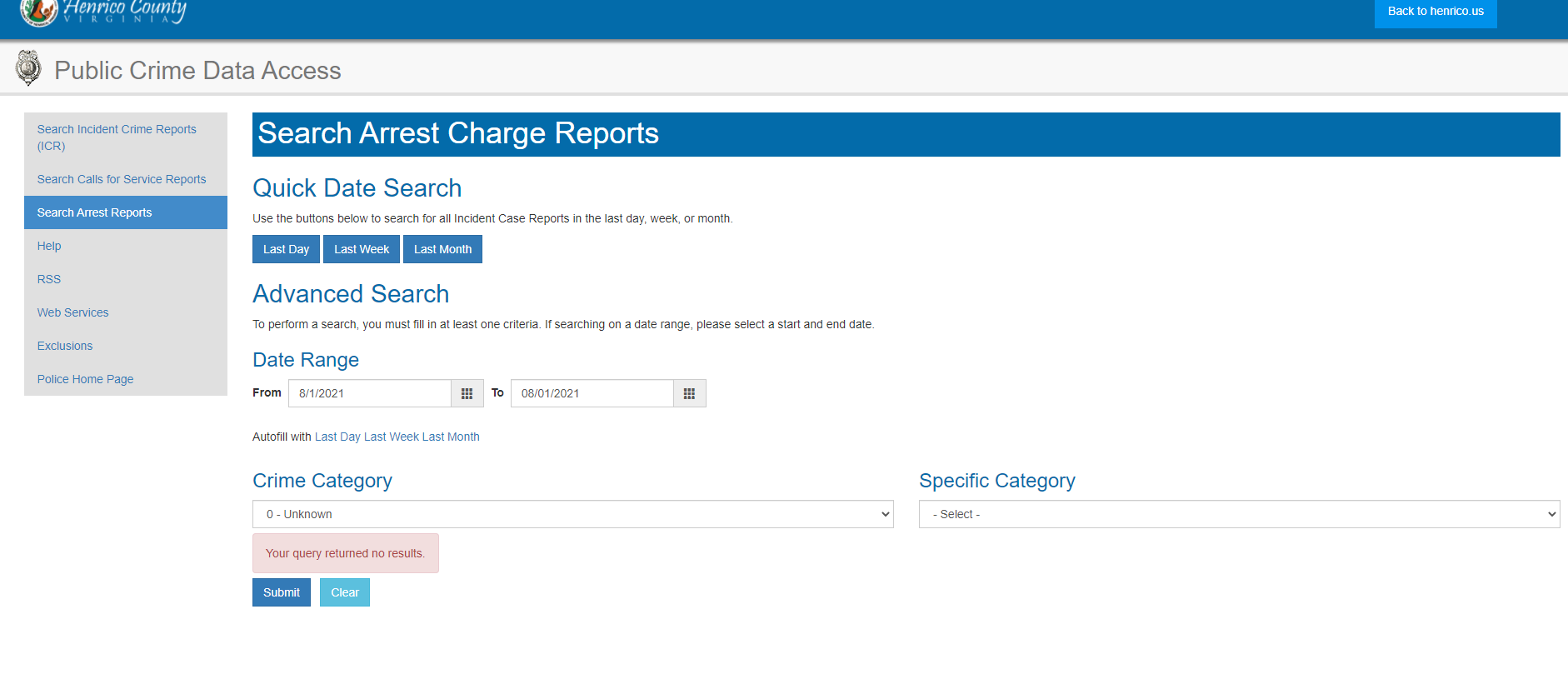Click the police badge icon
1568x699 pixels.
coord(28,68)
